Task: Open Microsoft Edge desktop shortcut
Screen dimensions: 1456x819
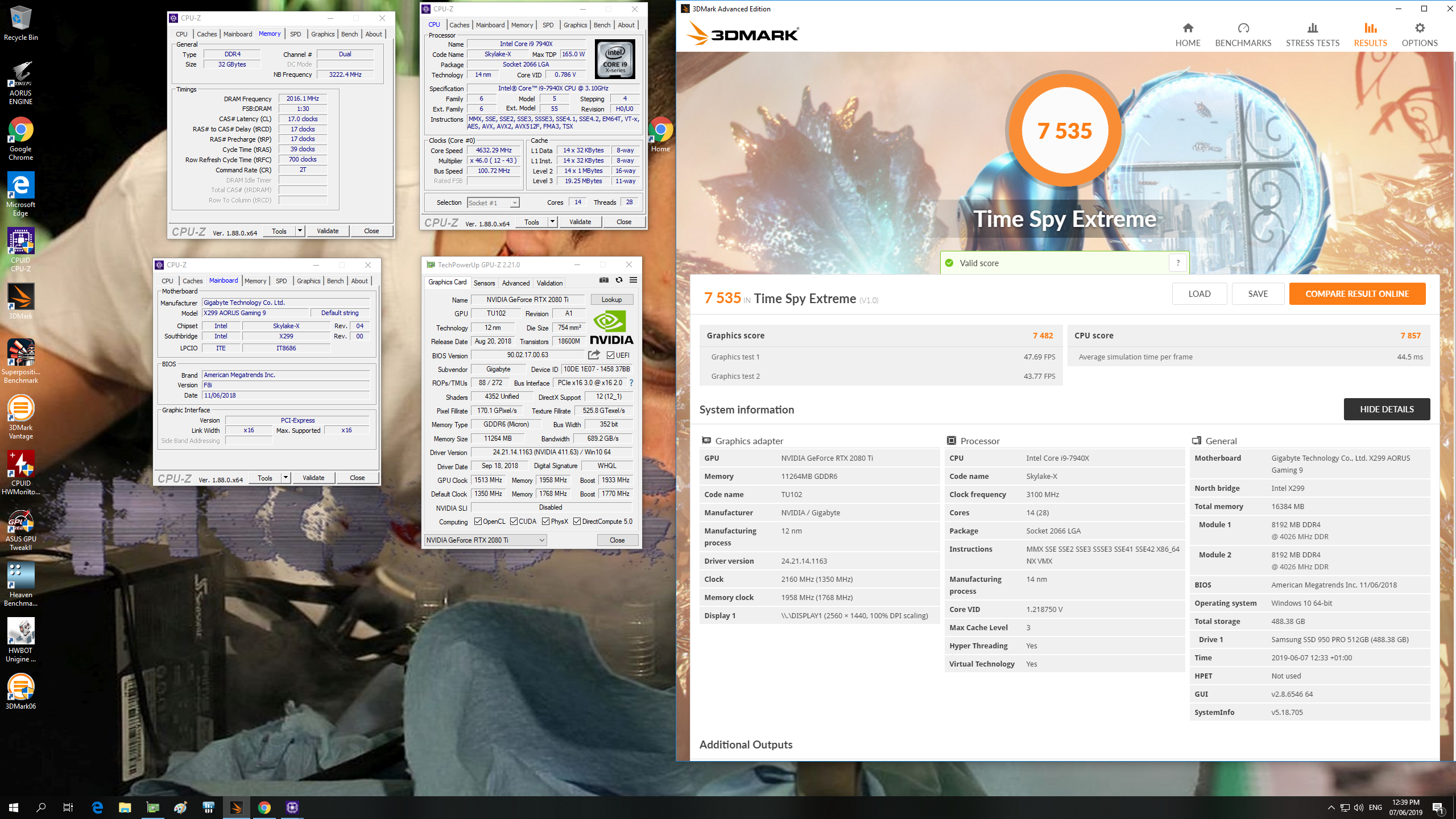Action: (20, 195)
